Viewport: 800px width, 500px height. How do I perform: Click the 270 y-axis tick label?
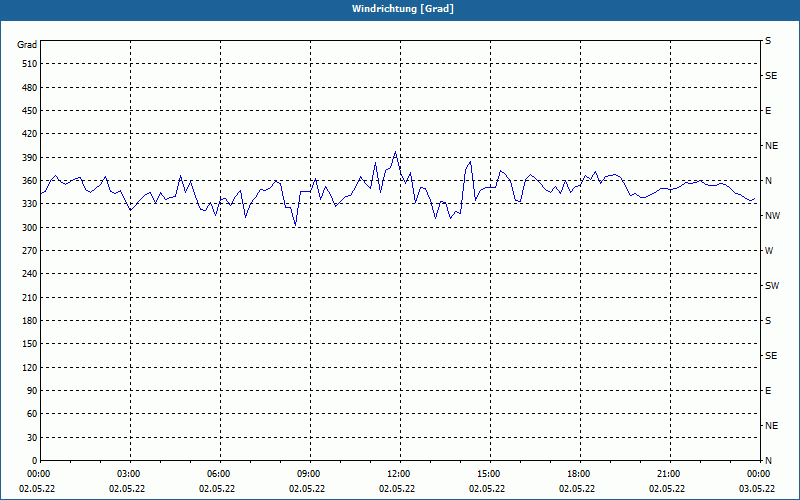coord(30,251)
